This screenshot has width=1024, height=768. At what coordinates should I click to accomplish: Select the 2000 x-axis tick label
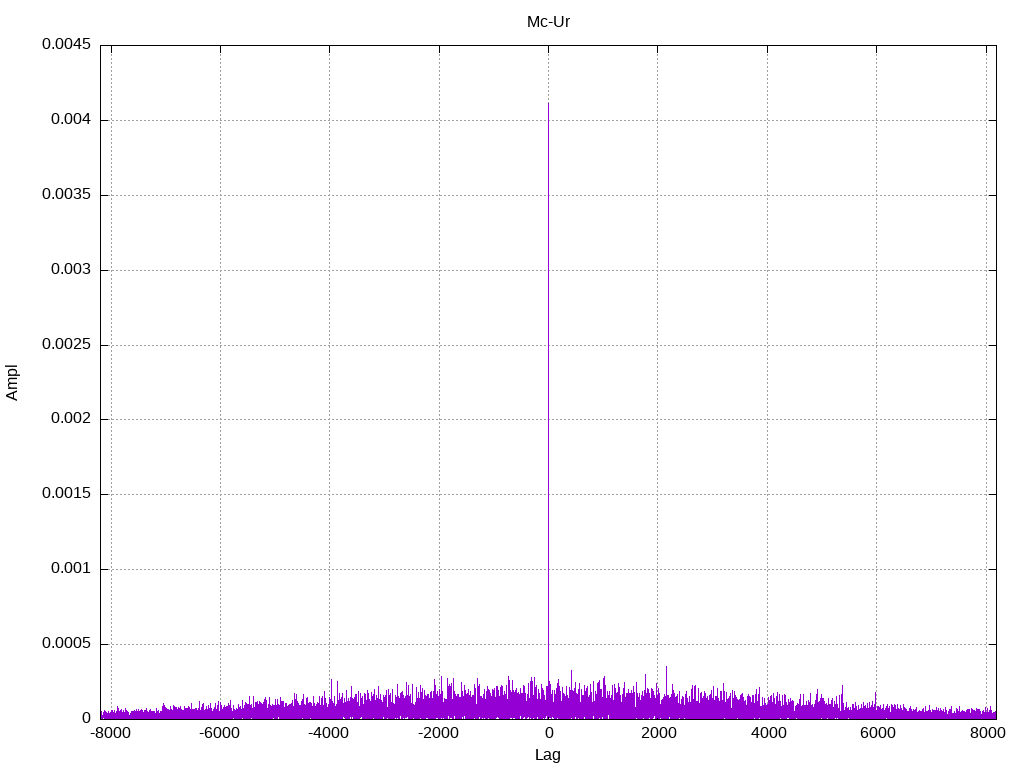click(658, 732)
